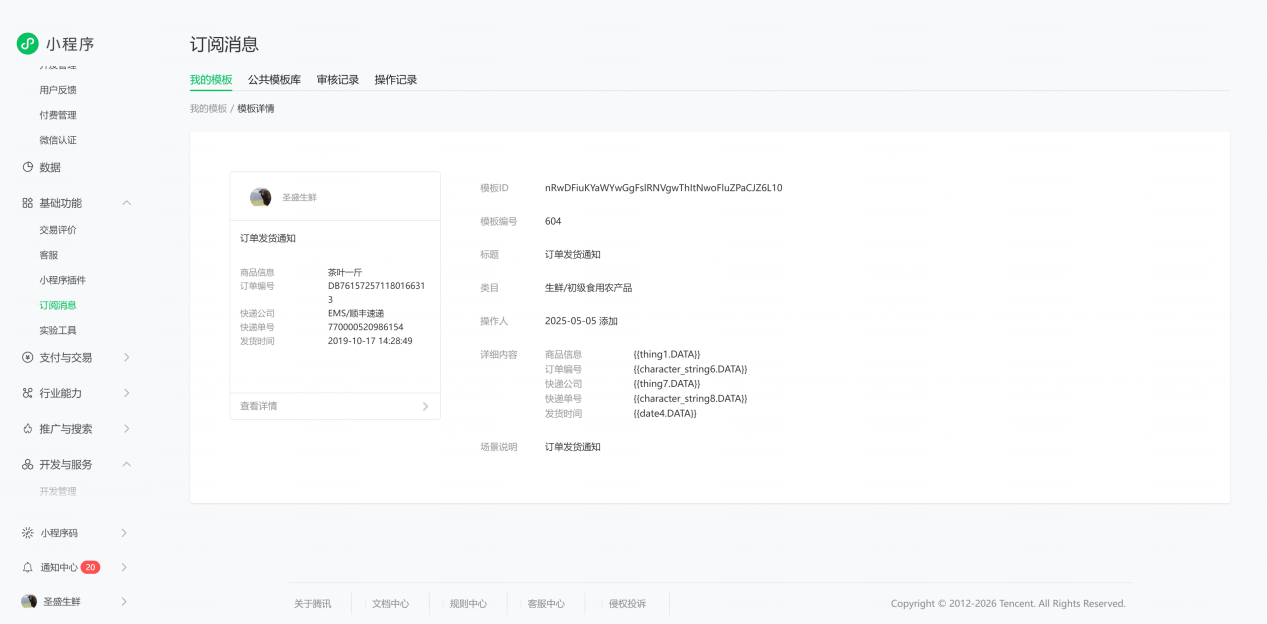Click the 小程序码 icon in sidebar
The image size is (1267, 624).
click(28, 533)
